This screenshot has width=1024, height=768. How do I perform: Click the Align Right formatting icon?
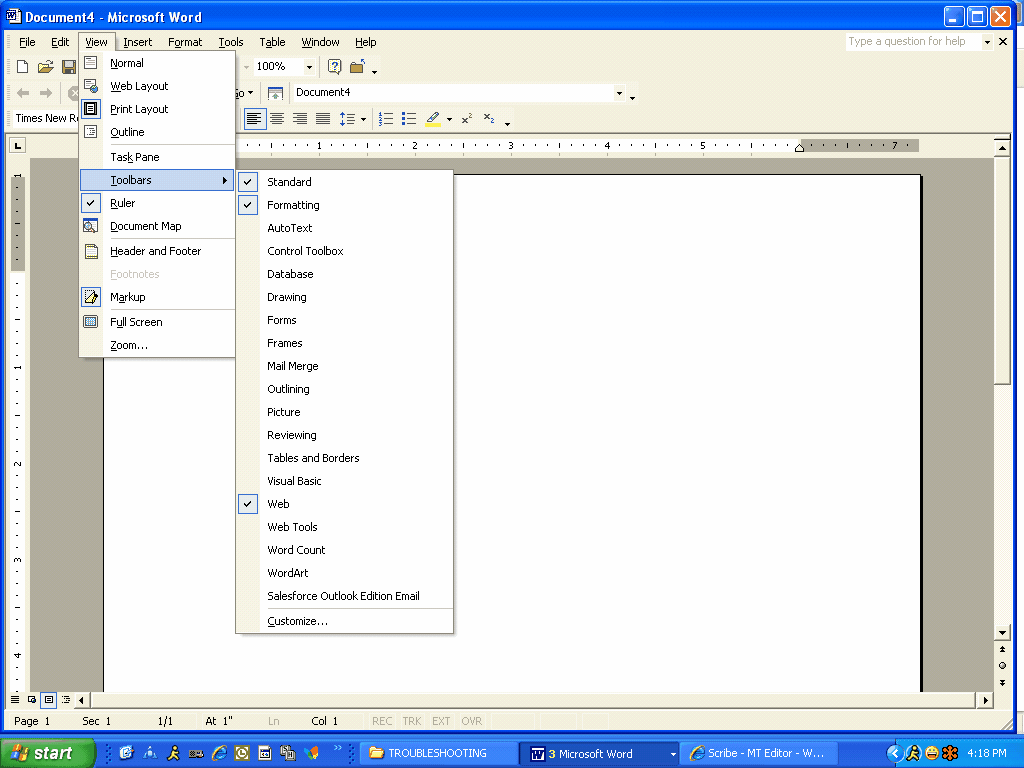pos(300,119)
